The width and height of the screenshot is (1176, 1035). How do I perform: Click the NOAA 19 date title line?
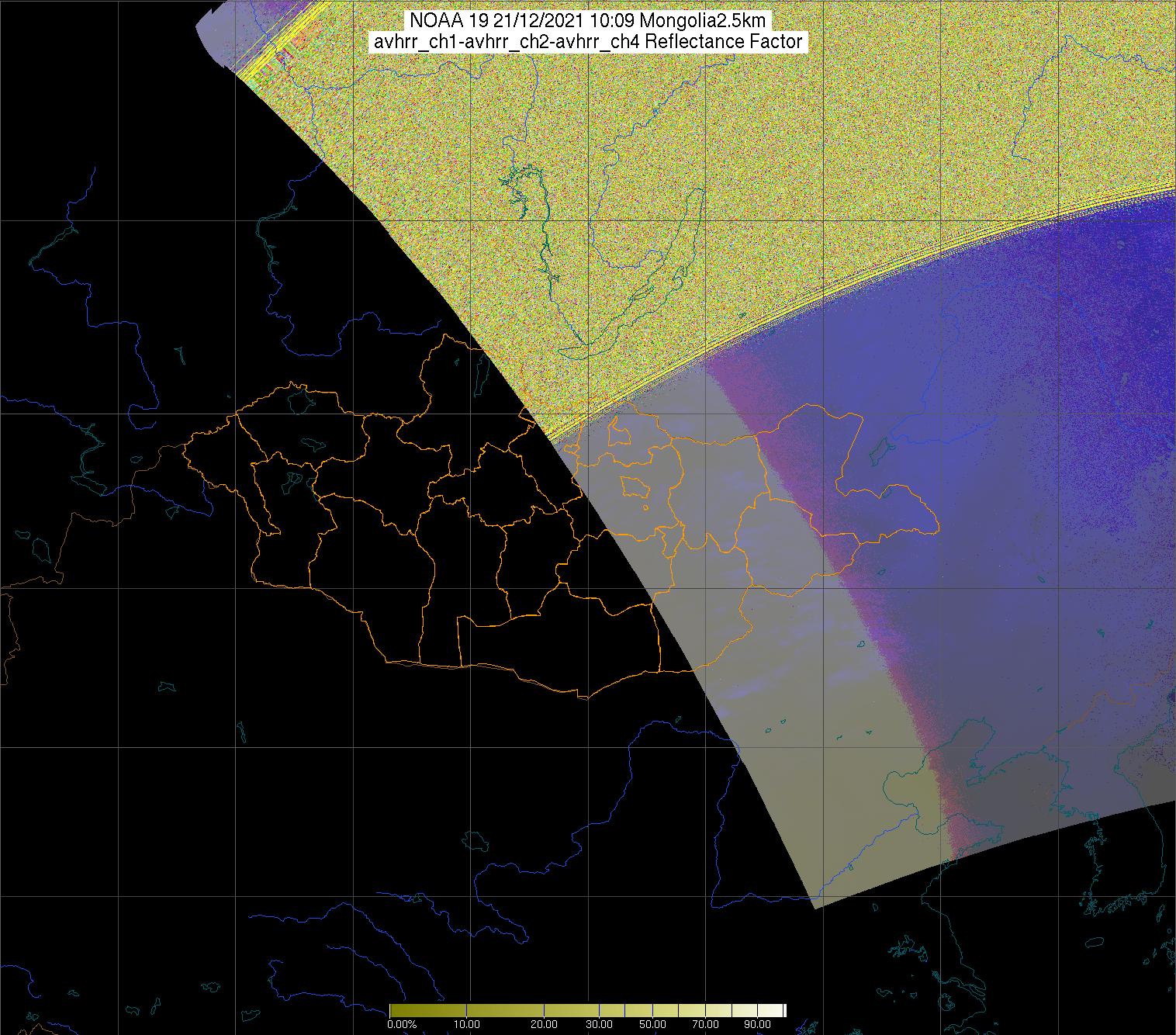coord(589,21)
